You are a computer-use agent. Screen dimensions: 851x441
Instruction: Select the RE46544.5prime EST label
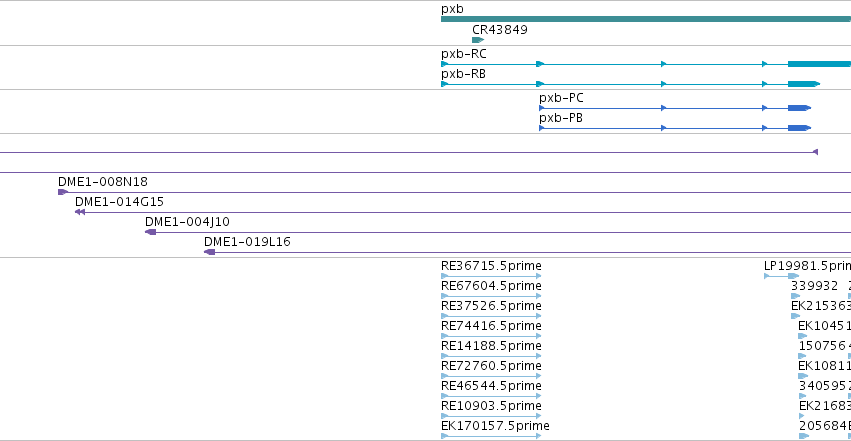click(x=491, y=386)
